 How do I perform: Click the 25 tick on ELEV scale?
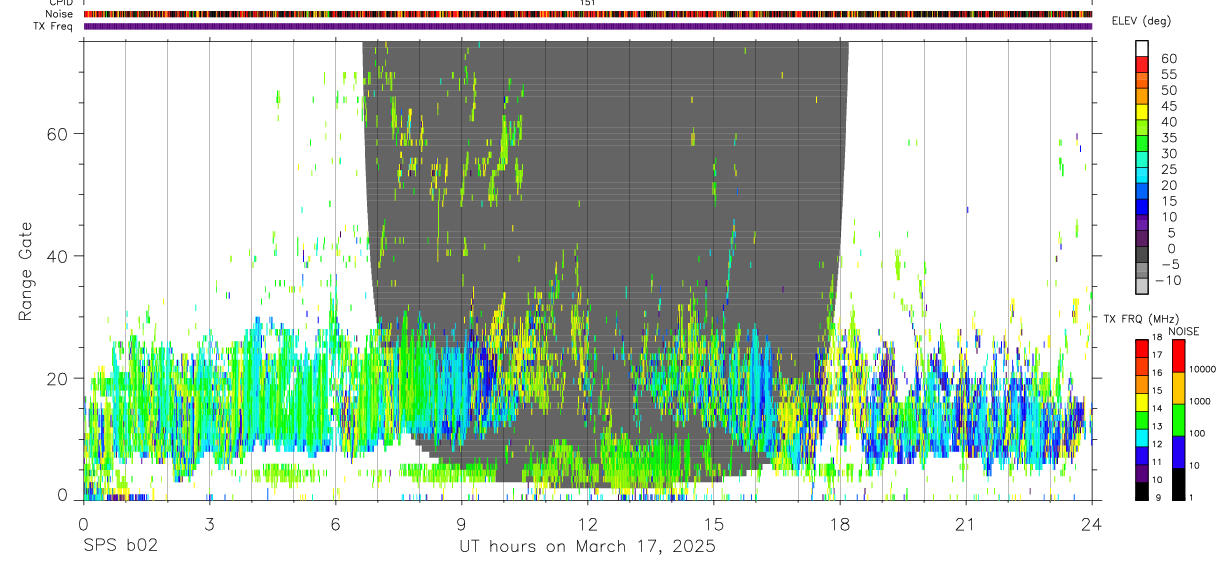(1168, 170)
